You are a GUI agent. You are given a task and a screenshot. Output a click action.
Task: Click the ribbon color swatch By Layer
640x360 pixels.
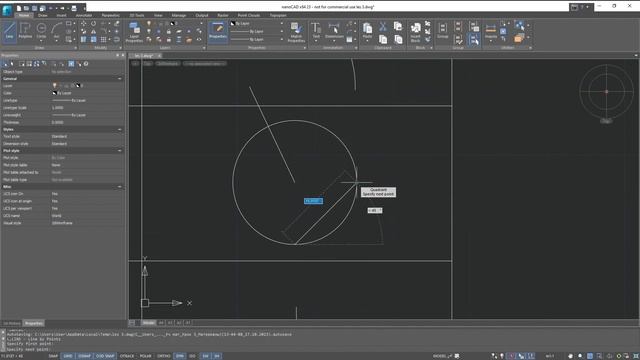pyautogui.click(x=233, y=24)
